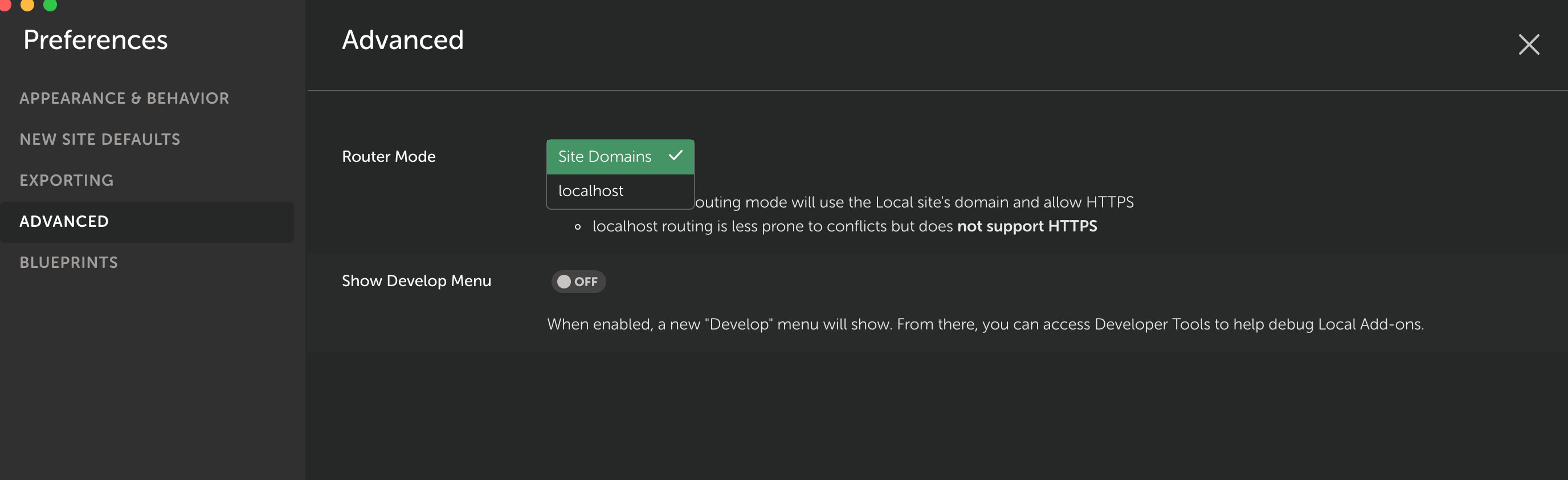Toggle the Show Develop Menu switch
This screenshot has height=480, width=1568.
point(578,282)
